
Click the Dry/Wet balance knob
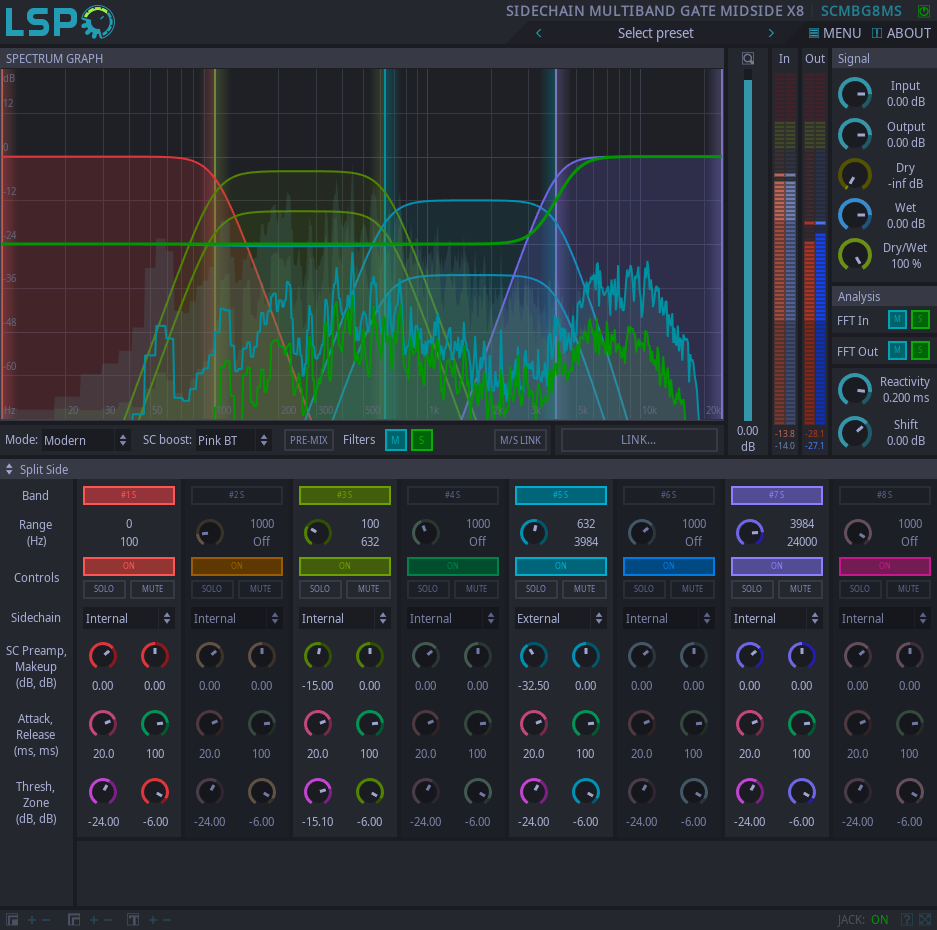[854, 255]
